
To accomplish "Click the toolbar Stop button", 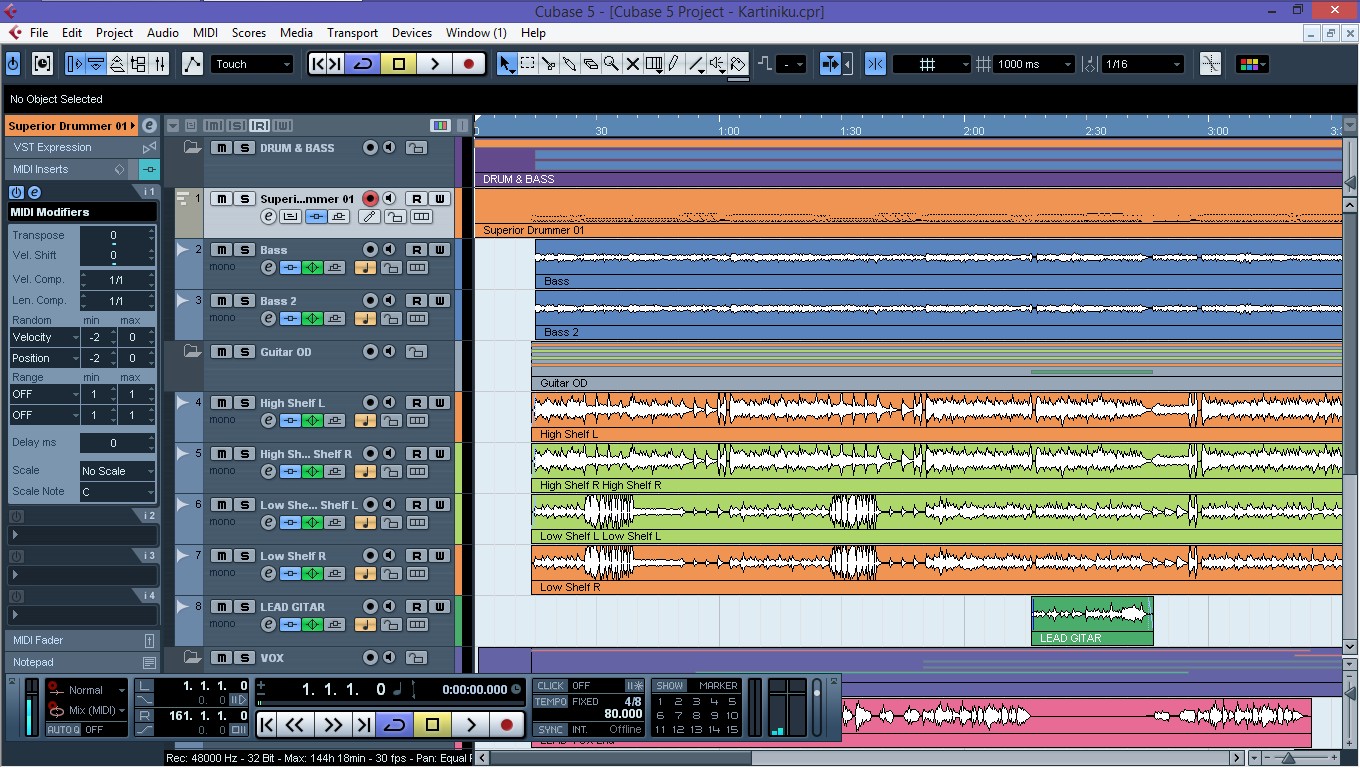I will tap(398, 64).
